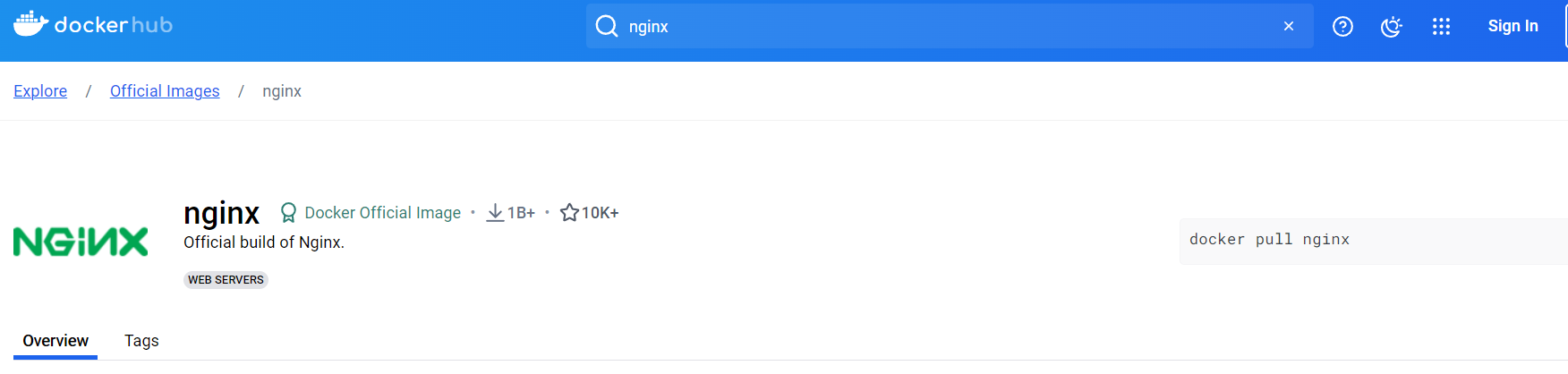The width and height of the screenshot is (1568, 374).
Task: Open the help question mark icon
Action: click(x=1342, y=27)
